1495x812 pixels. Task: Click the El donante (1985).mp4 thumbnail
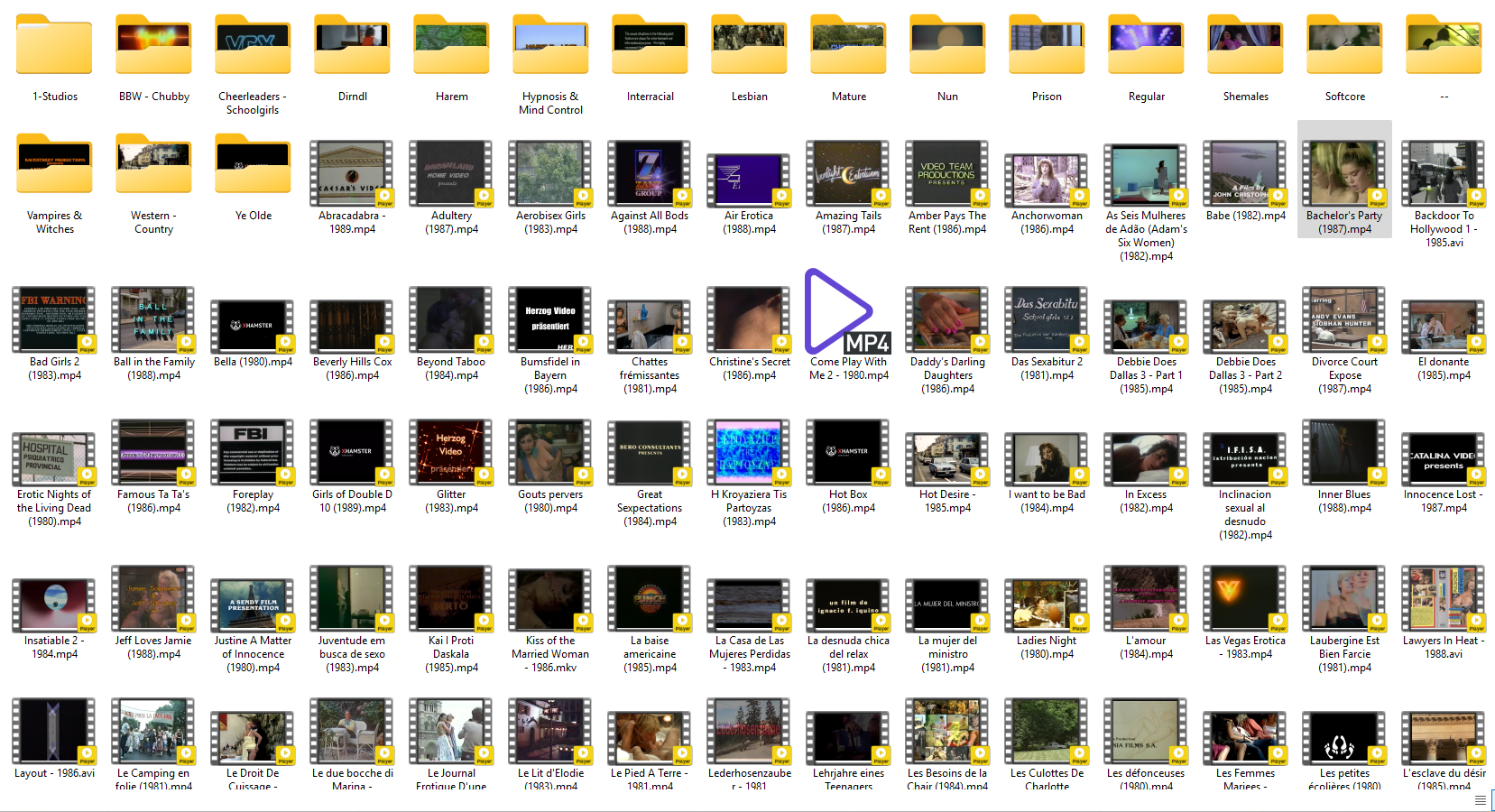pyautogui.click(x=1444, y=326)
